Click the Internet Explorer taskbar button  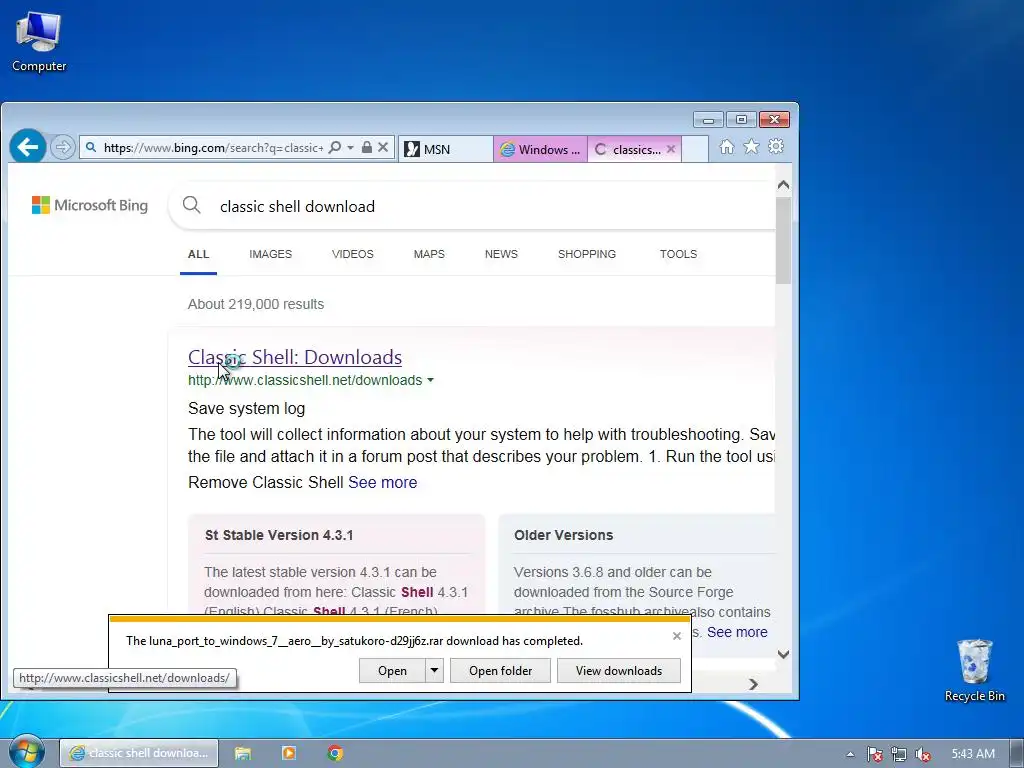pyautogui.click(x=139, y=753)
